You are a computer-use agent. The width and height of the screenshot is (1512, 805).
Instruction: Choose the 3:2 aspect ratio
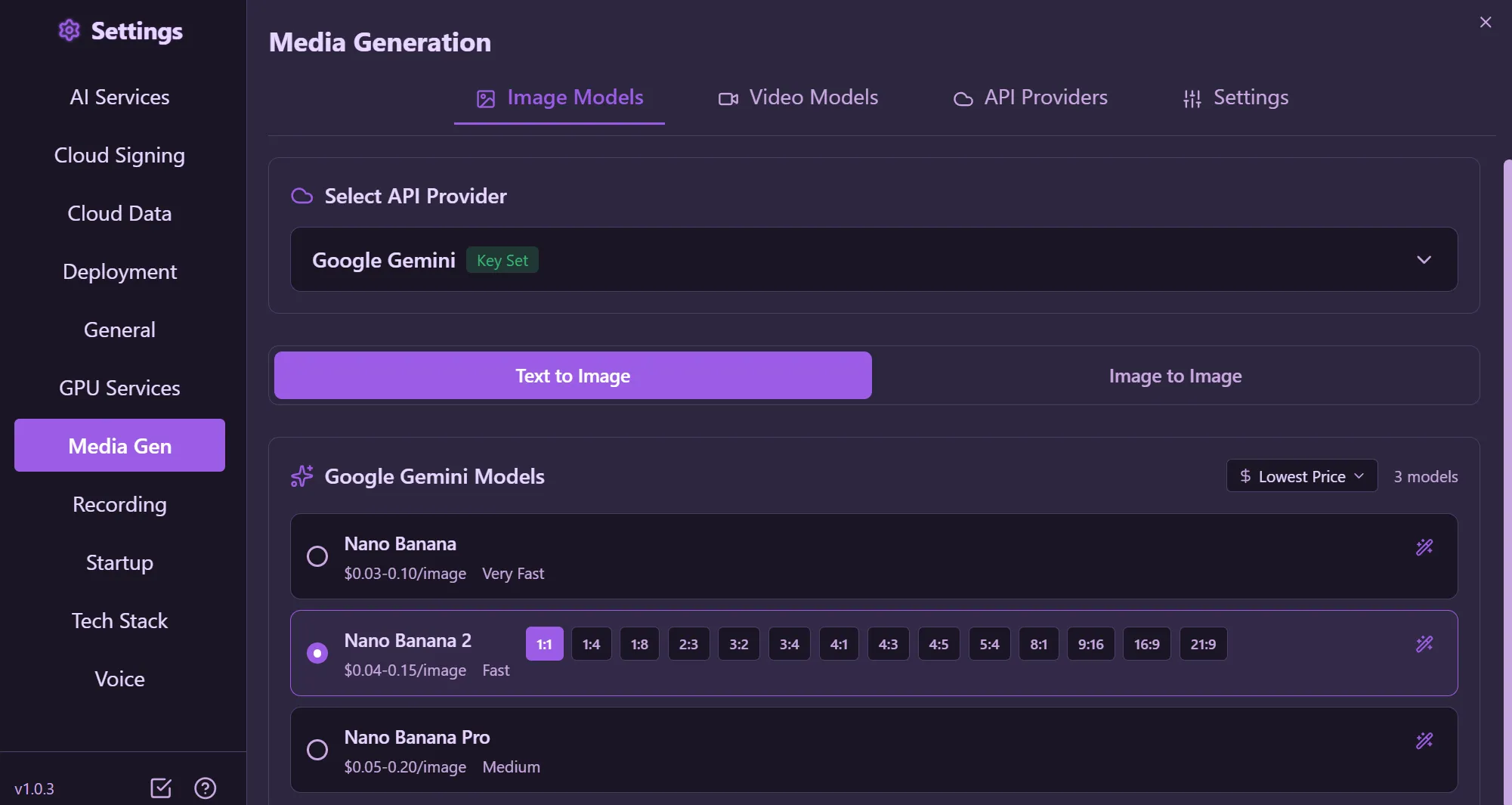click(739, 644)
